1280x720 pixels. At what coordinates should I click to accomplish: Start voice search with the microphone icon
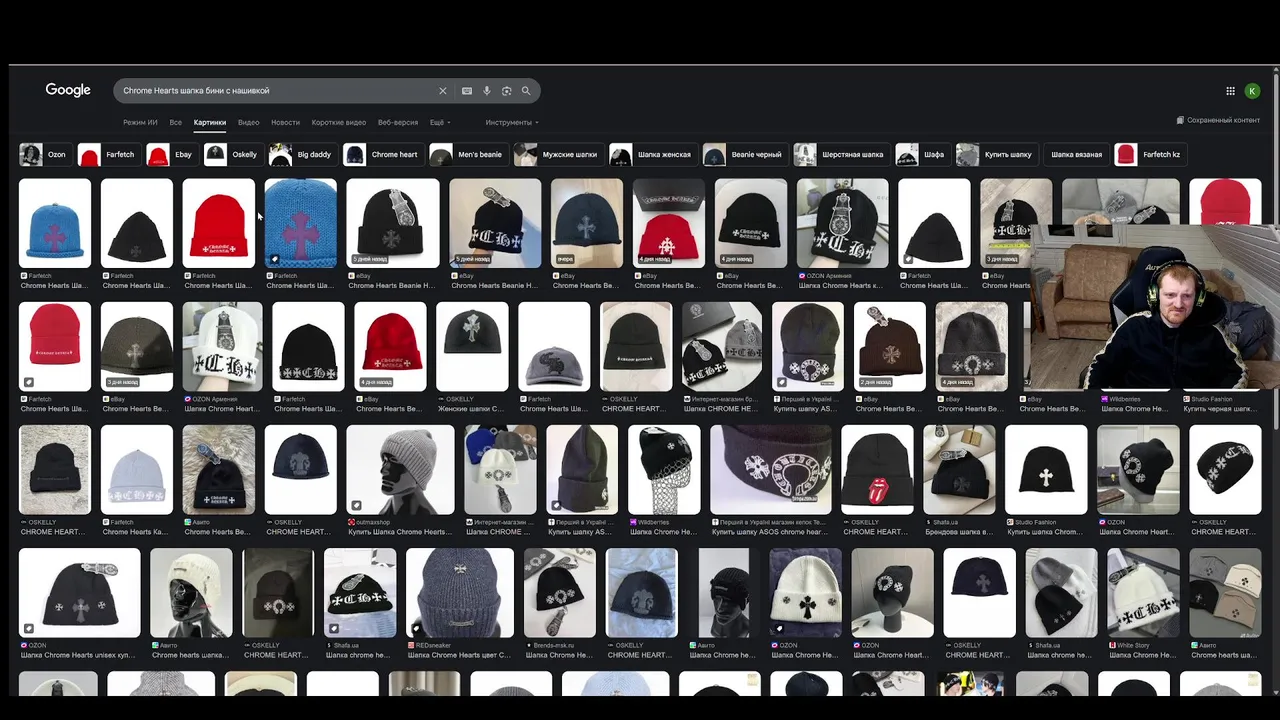click(487, 91)
